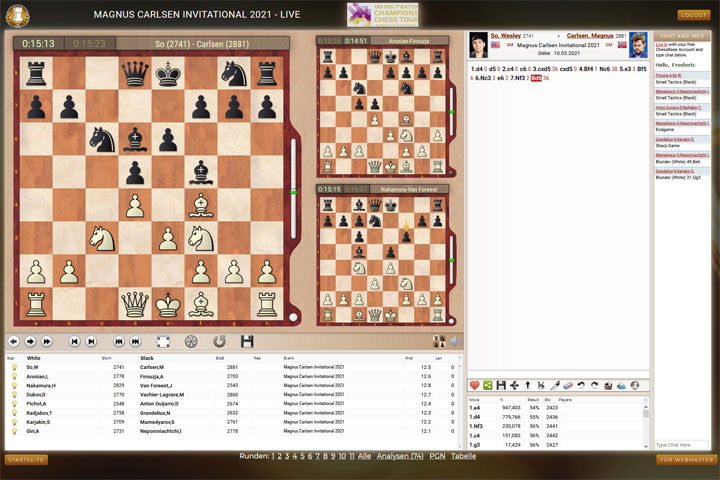Select the pen annotation icon

[555, 385]
